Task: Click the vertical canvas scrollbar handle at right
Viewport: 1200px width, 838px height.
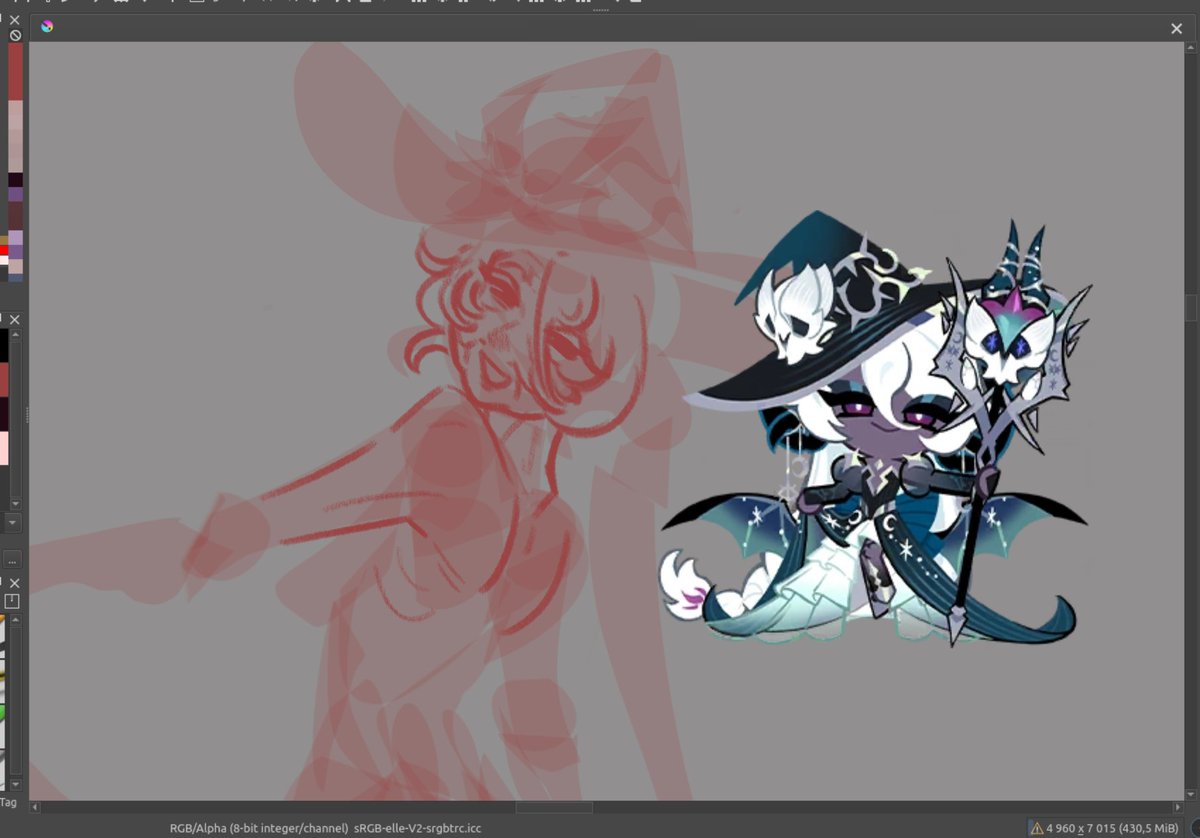Action: click(1191, 307)
